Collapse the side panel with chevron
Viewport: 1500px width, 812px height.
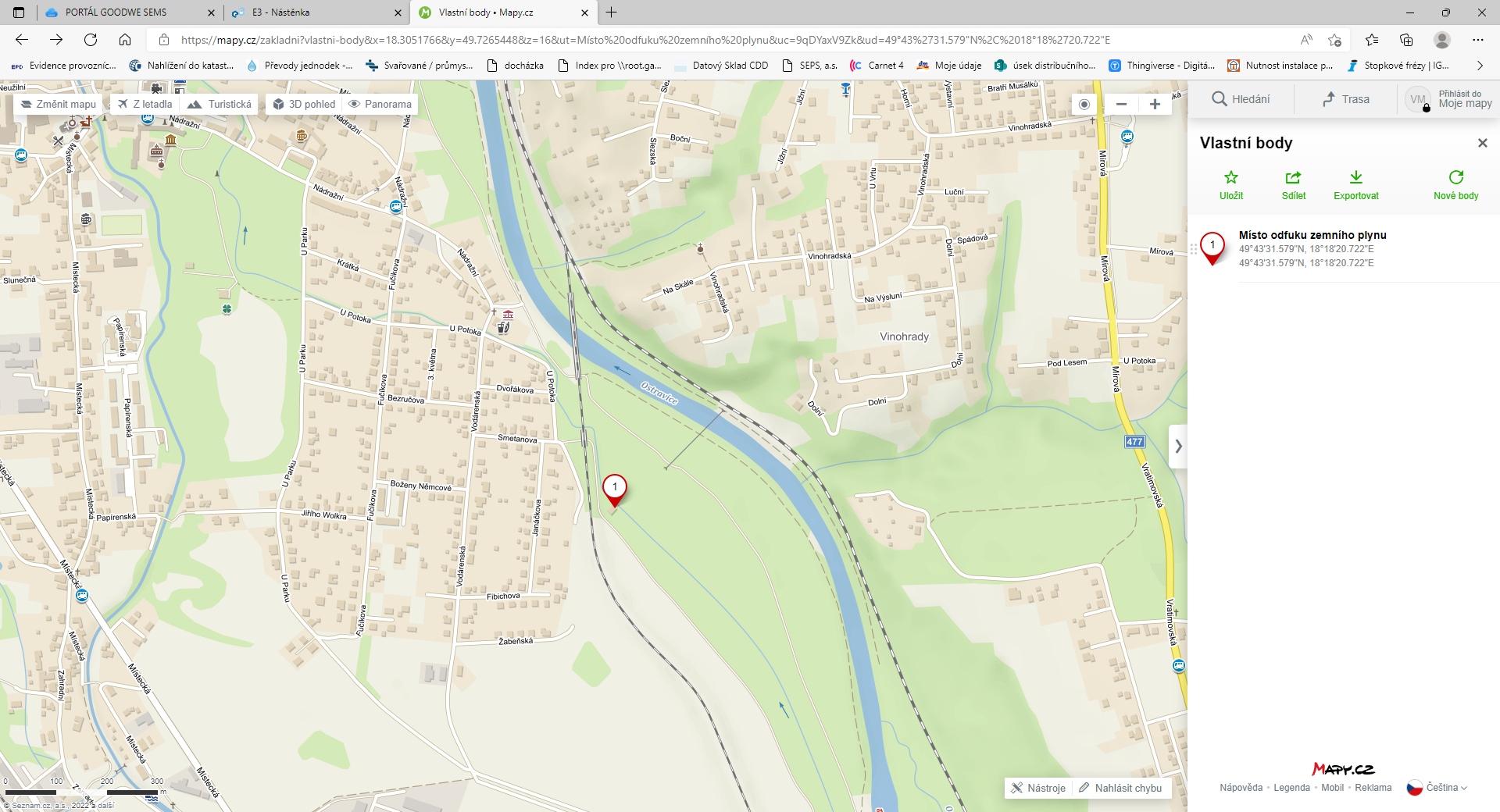click(x=1178, y=447)
